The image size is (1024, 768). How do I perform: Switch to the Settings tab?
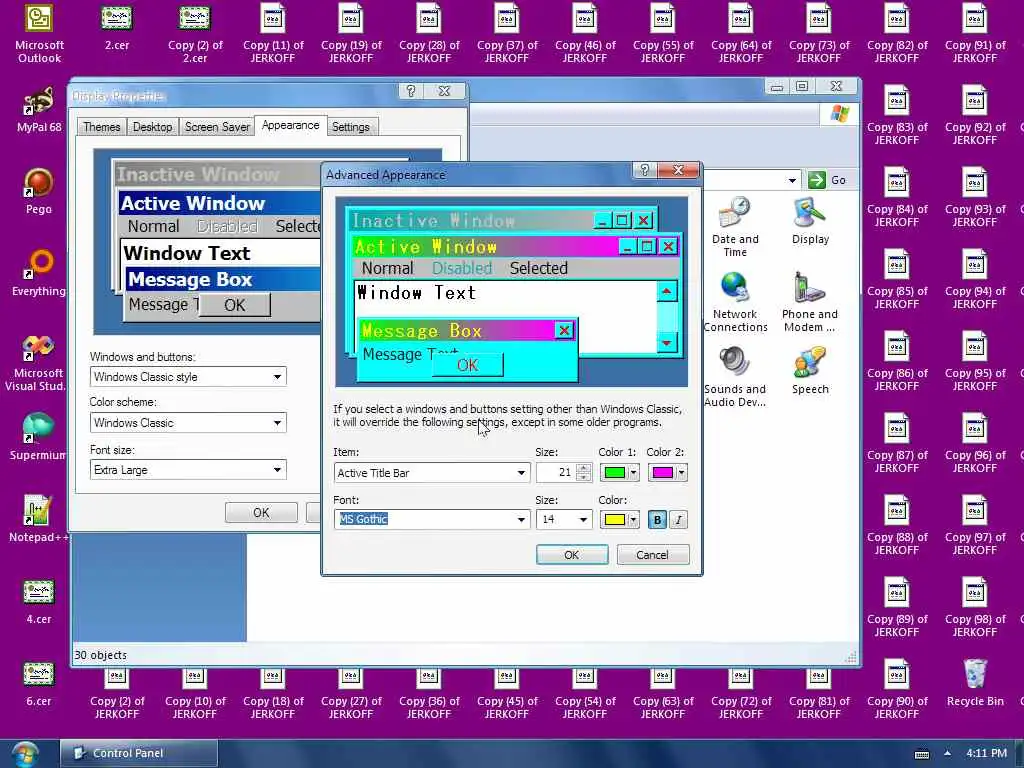point(351,127)
